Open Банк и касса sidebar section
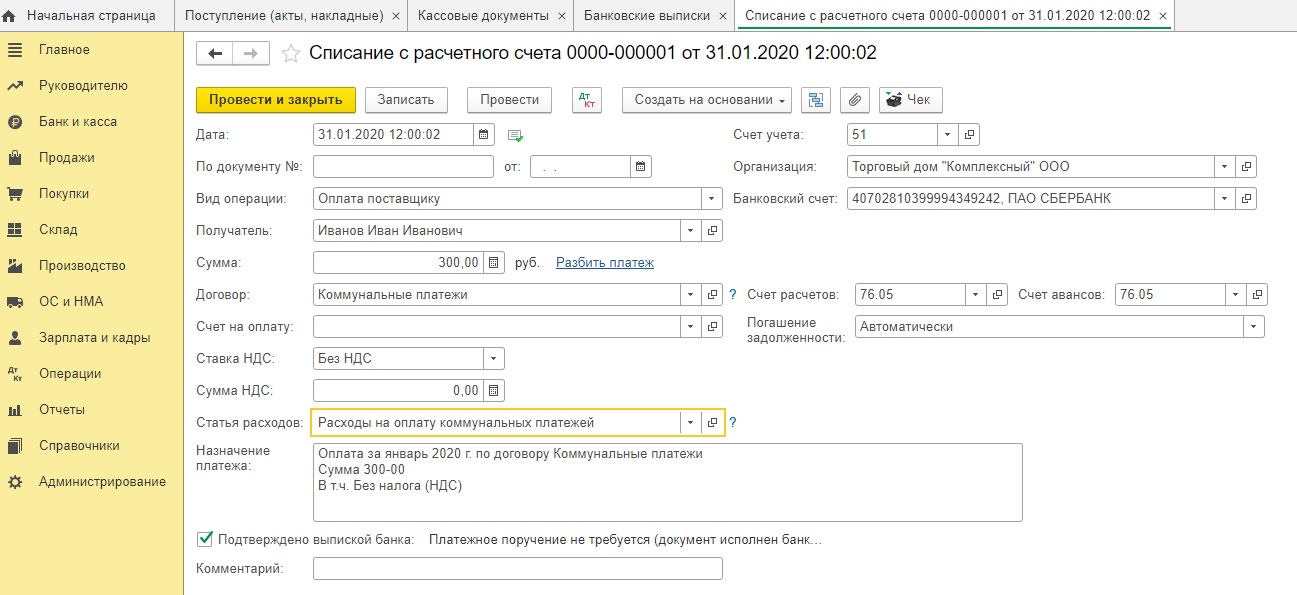 click(78, 122)
